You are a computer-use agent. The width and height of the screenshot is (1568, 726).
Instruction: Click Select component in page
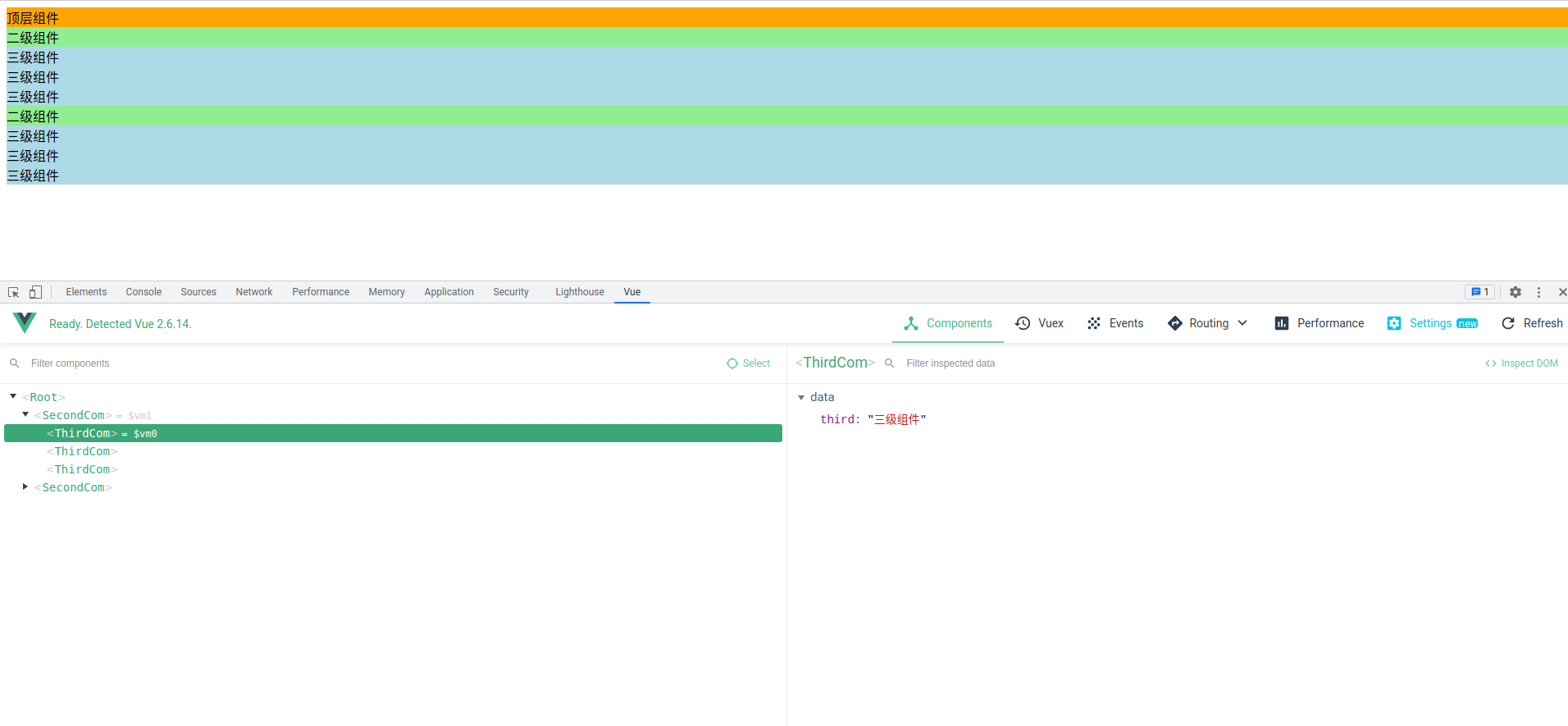click(749, 363)
